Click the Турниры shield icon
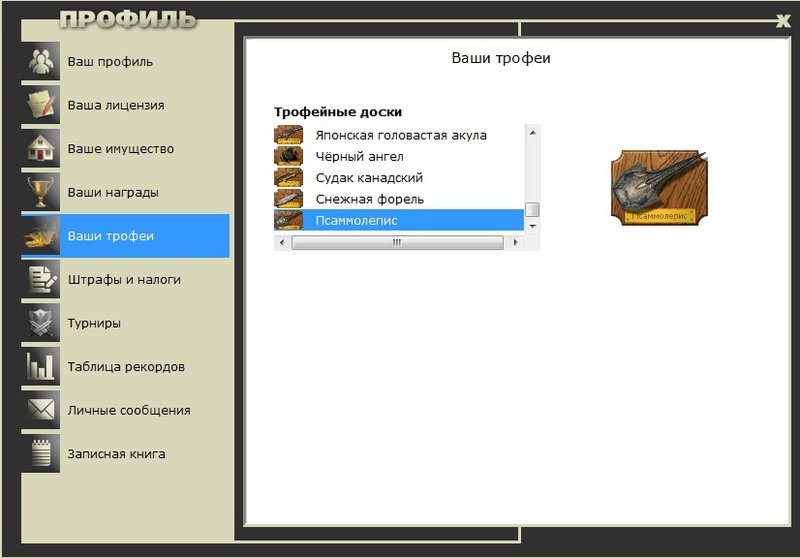The width and height of the screenshot is (800, 558). coord(41,323)
